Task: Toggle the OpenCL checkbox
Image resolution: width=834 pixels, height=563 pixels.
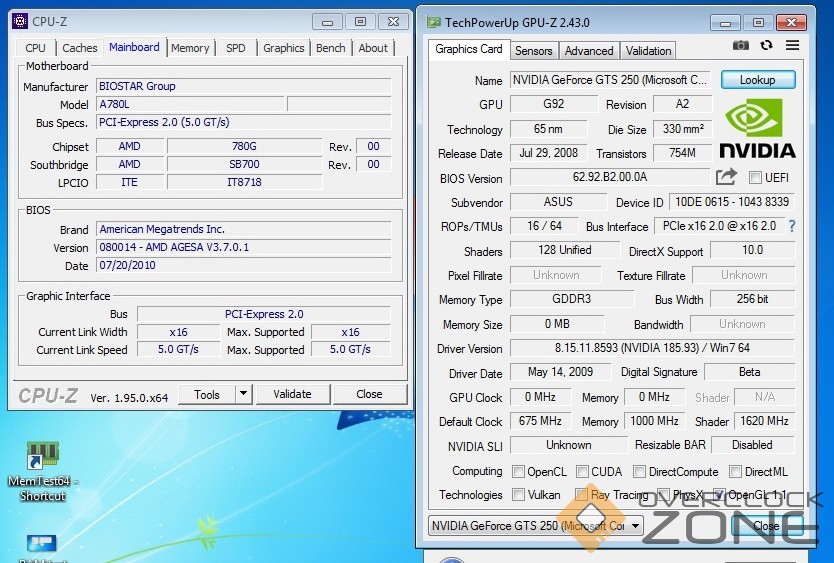Action: pos(518,472)
